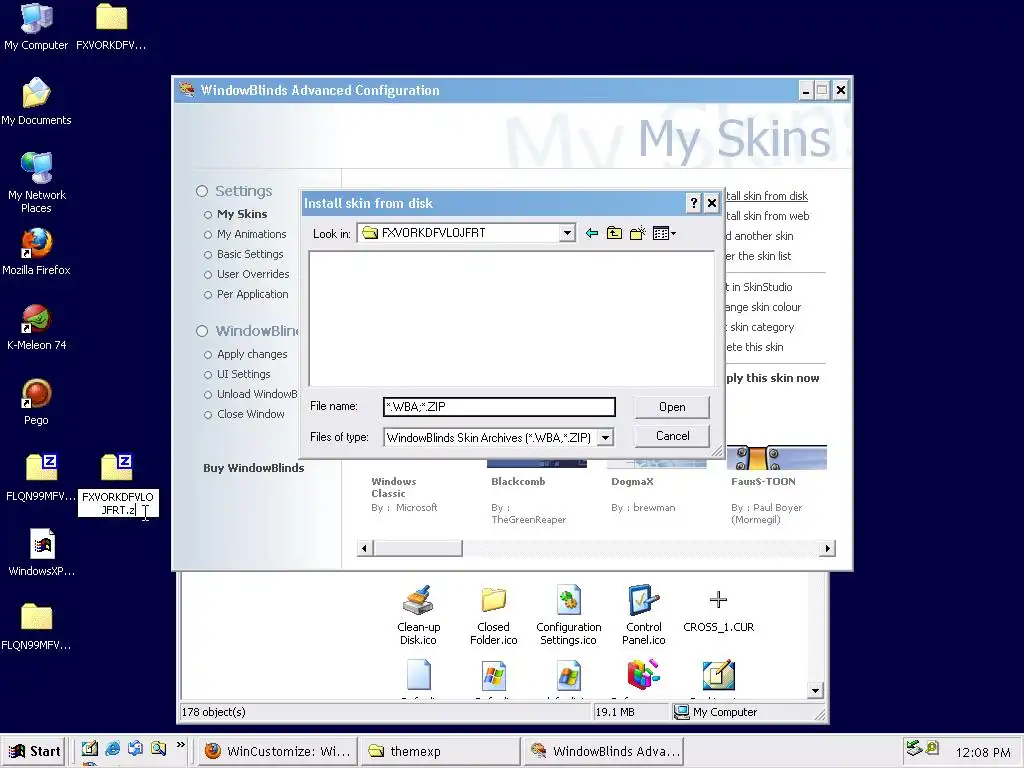Image resolution: width=1024 pixels, height=768 pixels.
Task: Expand the Files of type dropdown
Action: click(x=605, y=438)
